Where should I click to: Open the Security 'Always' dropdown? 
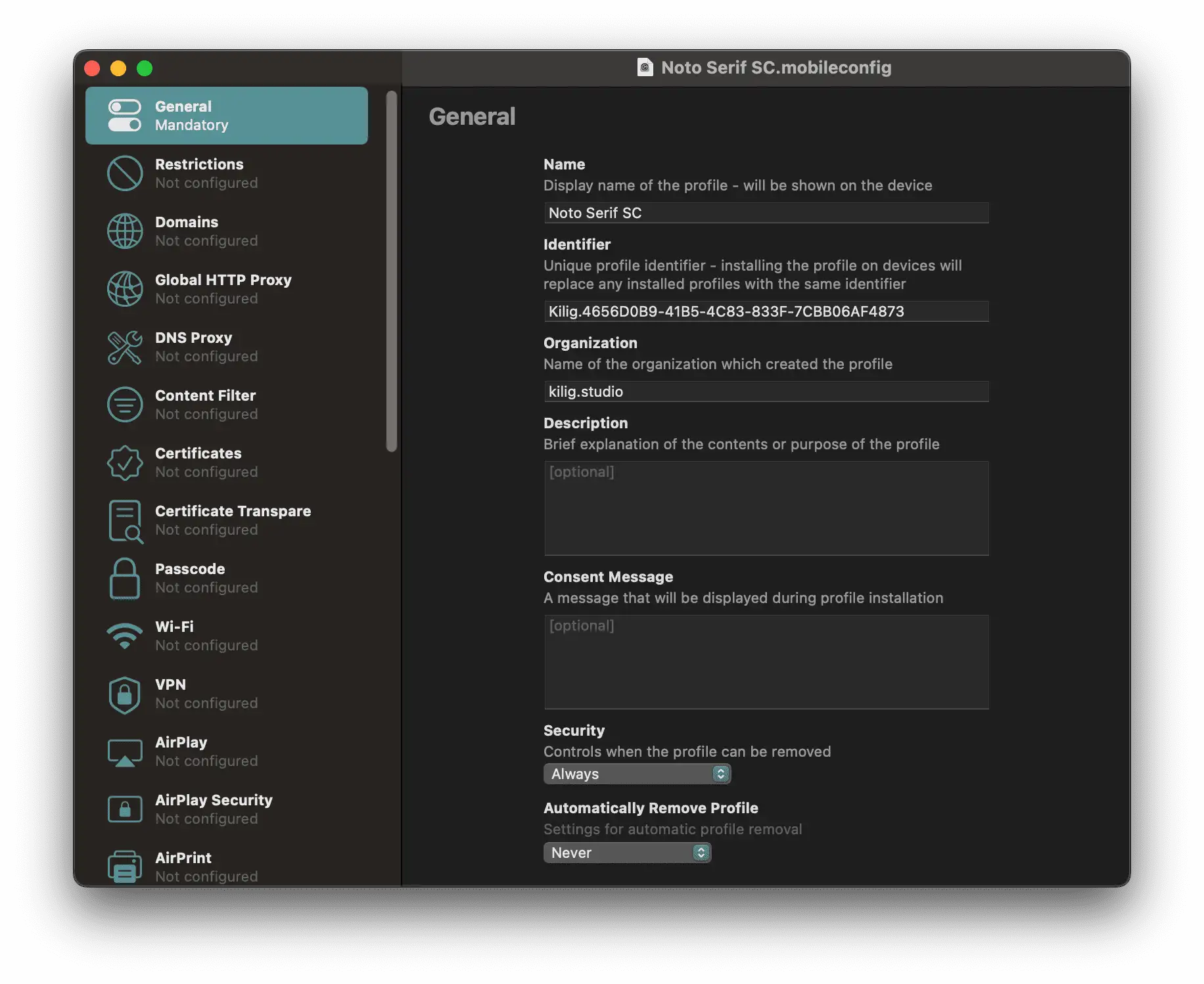click(x=637, y=774)
